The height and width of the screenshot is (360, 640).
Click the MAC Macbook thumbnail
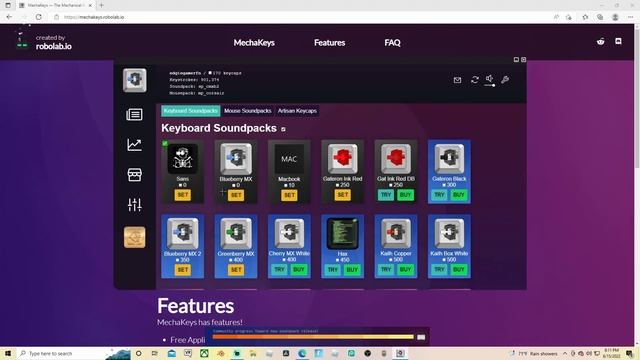coord(289,159)
